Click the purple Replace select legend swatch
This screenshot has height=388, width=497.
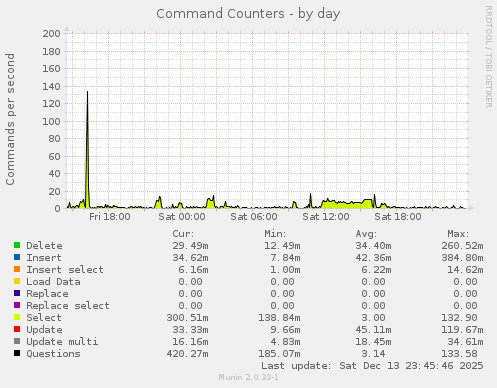[17, 305]
